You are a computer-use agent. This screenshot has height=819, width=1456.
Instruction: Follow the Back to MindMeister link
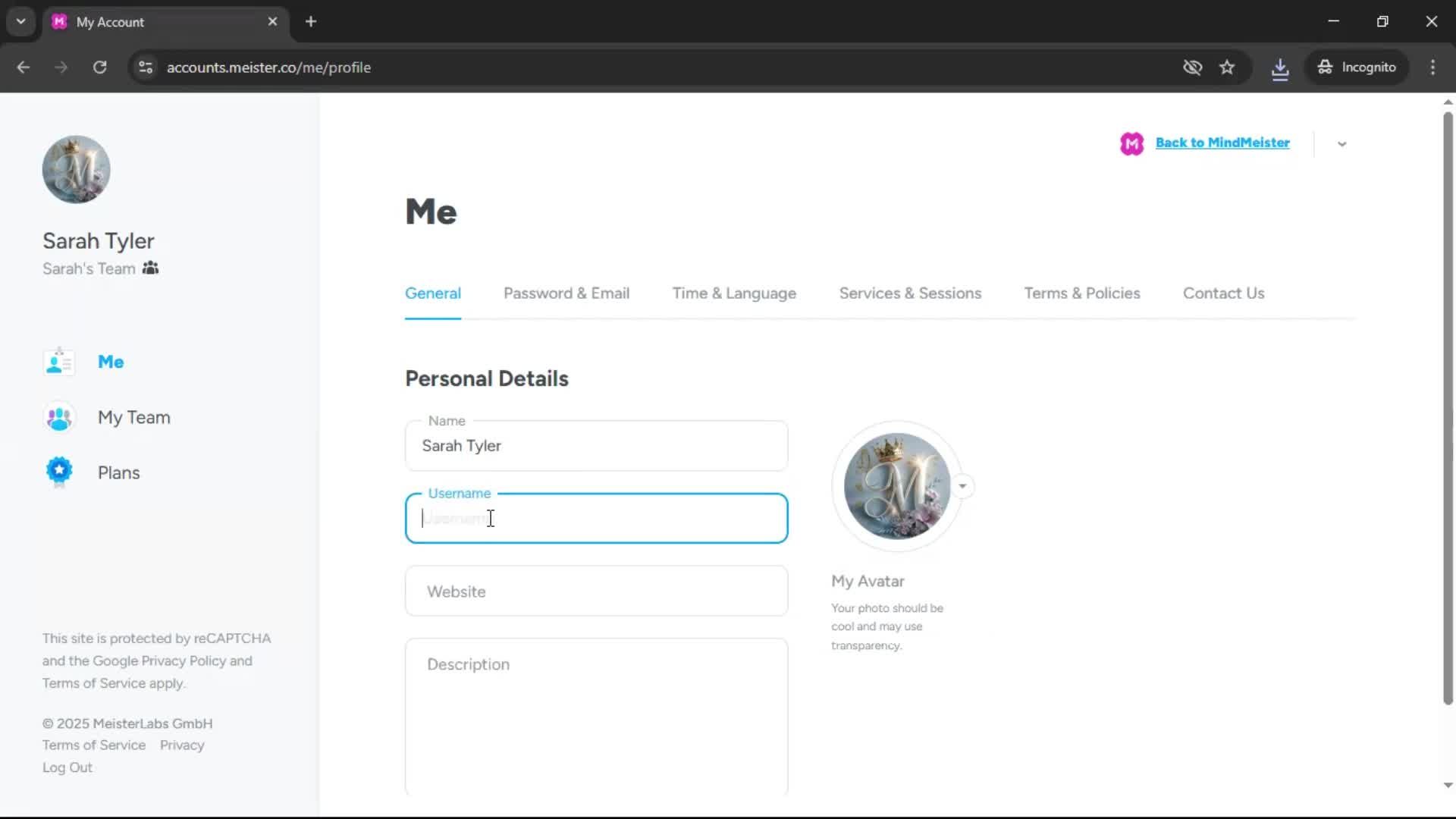click(1222, 143)
